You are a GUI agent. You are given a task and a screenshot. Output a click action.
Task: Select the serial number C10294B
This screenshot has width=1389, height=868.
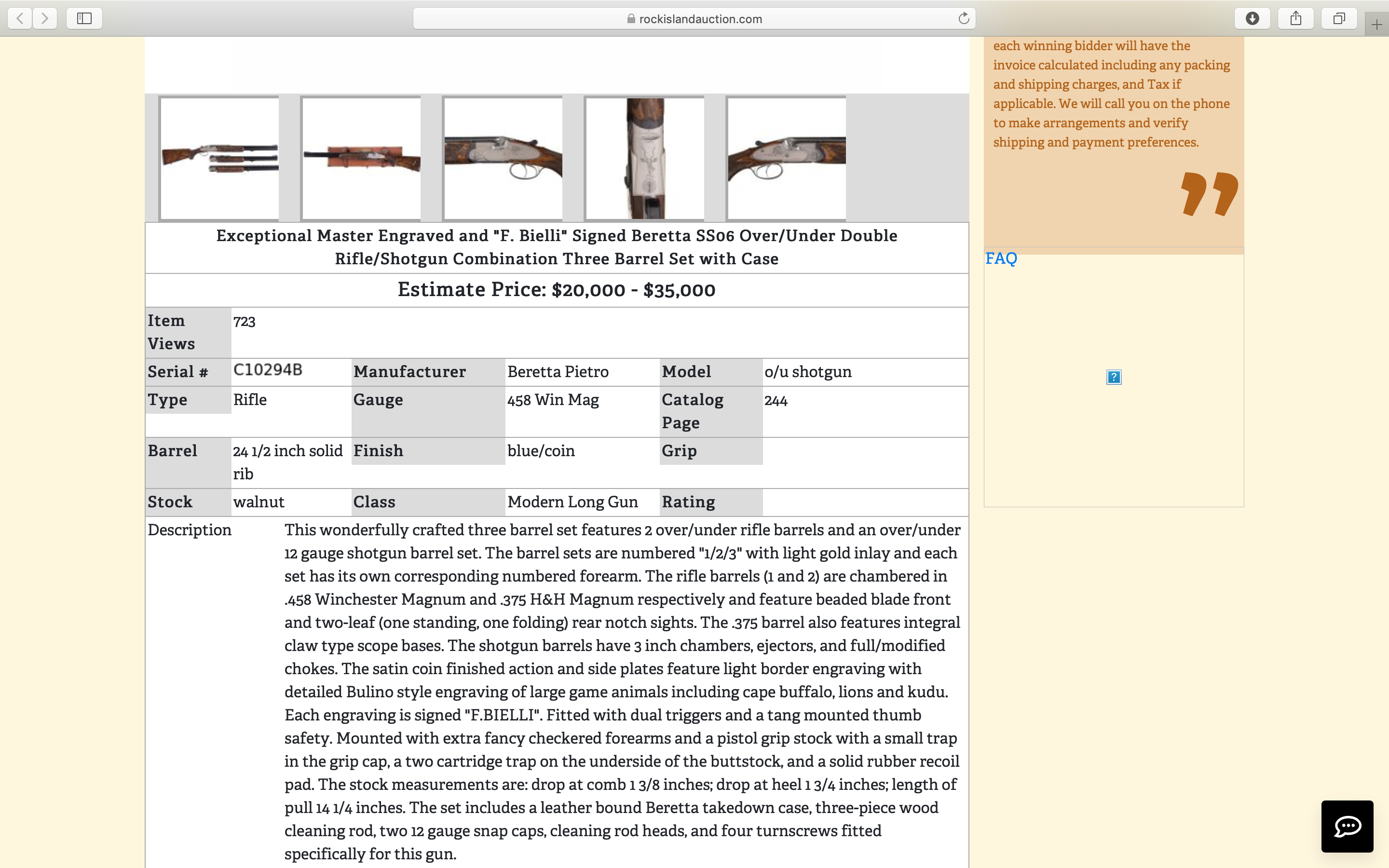click(x=268, y=370)
